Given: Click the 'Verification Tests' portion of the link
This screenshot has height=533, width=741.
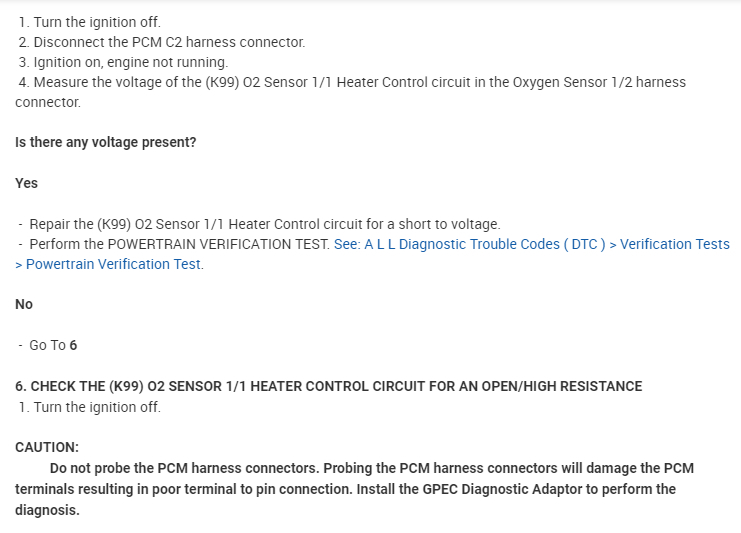Looking at the screenshot, I should (674, 244).
